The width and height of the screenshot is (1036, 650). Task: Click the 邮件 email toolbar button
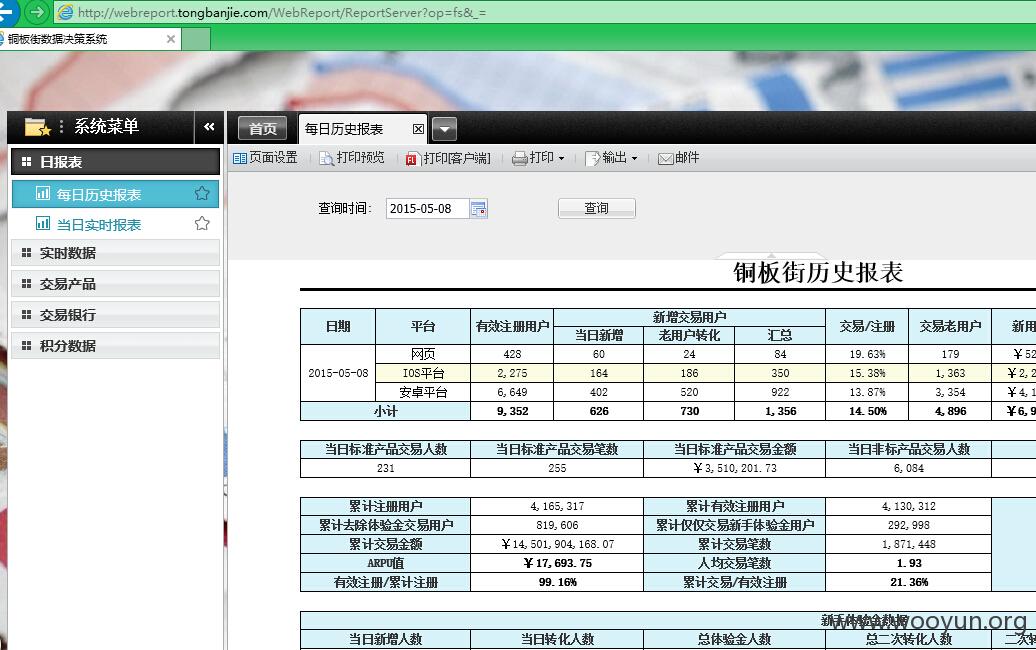coord(679,158)
